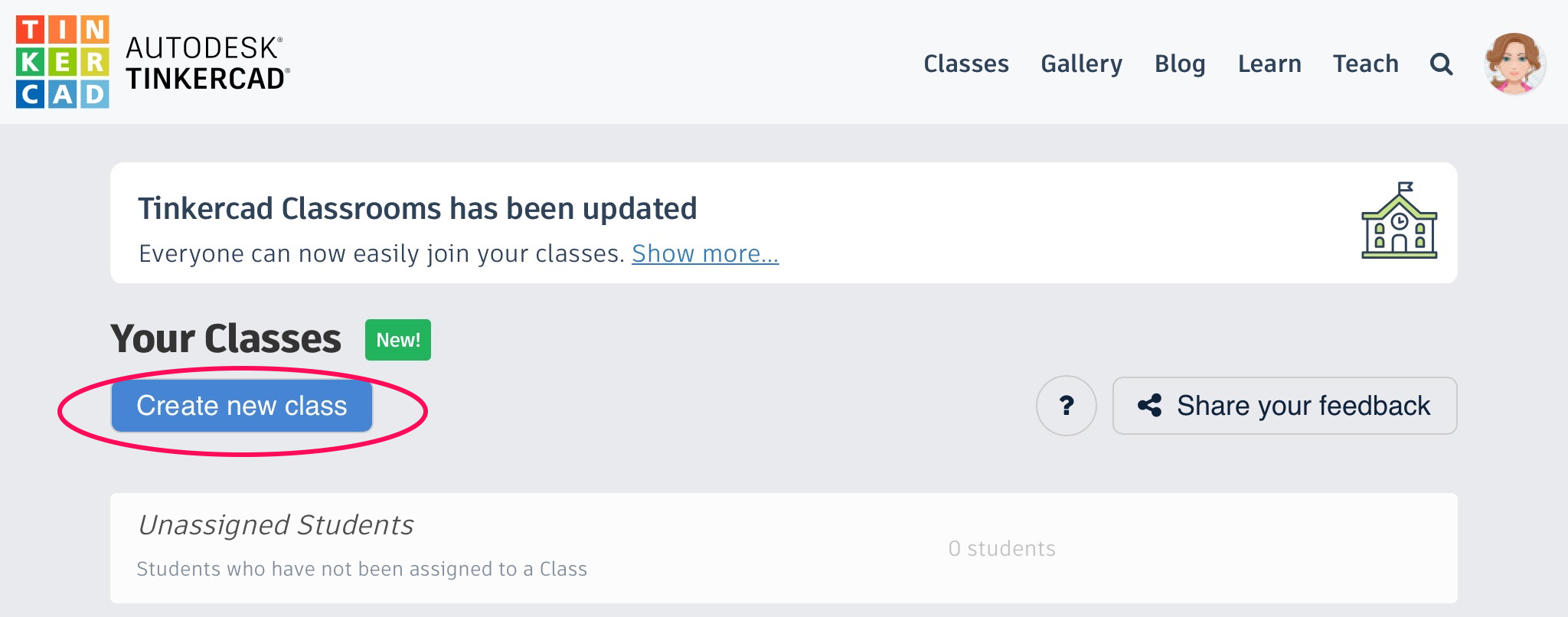Click the Create new class button
The image size is (1568, 617).
(242, 406)
